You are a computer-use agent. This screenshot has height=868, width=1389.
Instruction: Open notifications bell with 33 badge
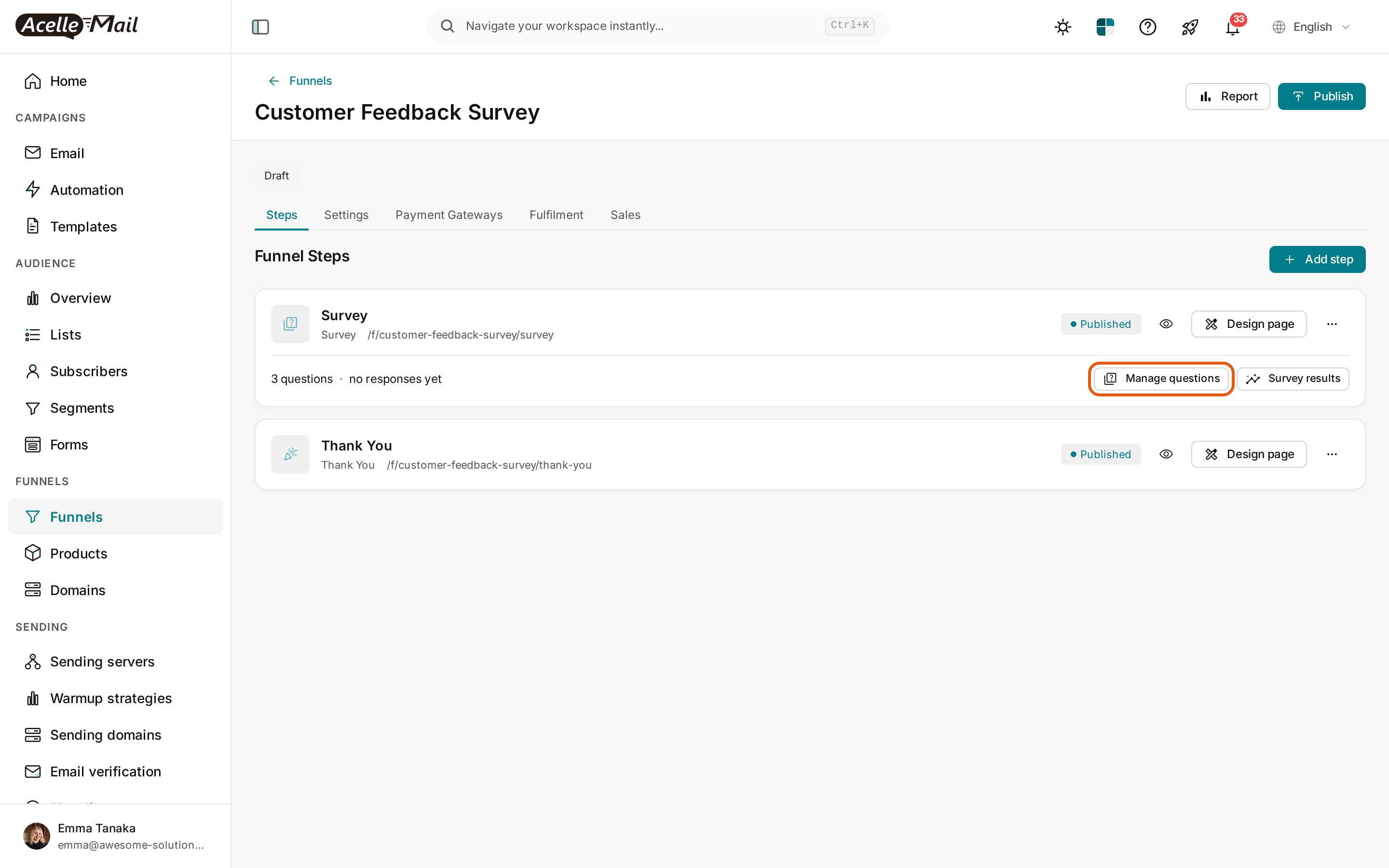point(1233,27)
